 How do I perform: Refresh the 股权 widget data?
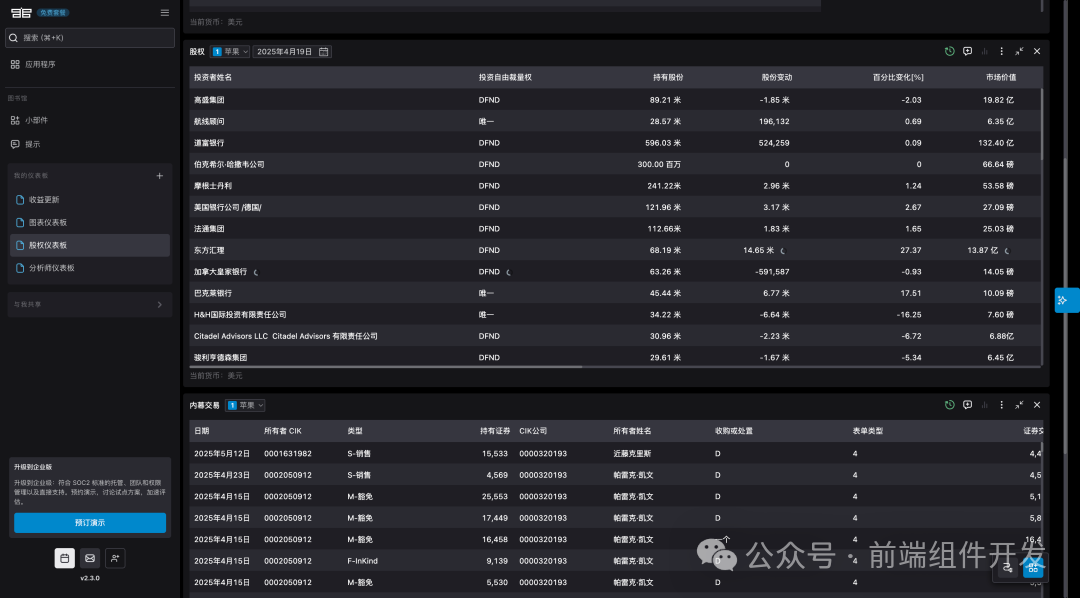tap(950, 52)
